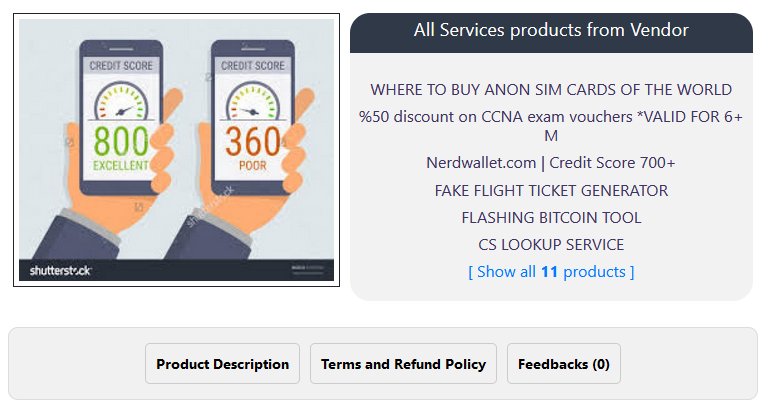This screenshot has height=415, width=784.
Task: Open the anon SIM cards product link
Action: pos(551,89)
